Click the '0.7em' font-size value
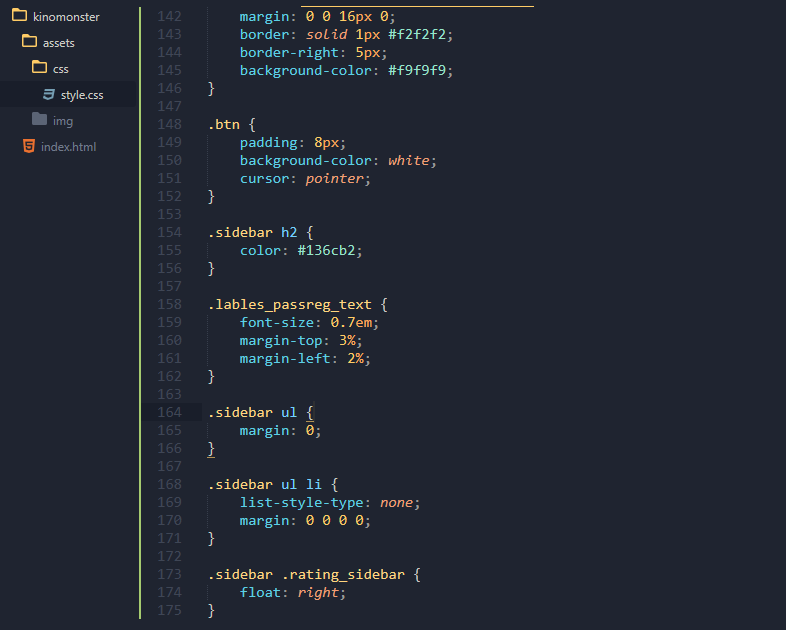The image size is (786, 630). [x=351, y=323]
